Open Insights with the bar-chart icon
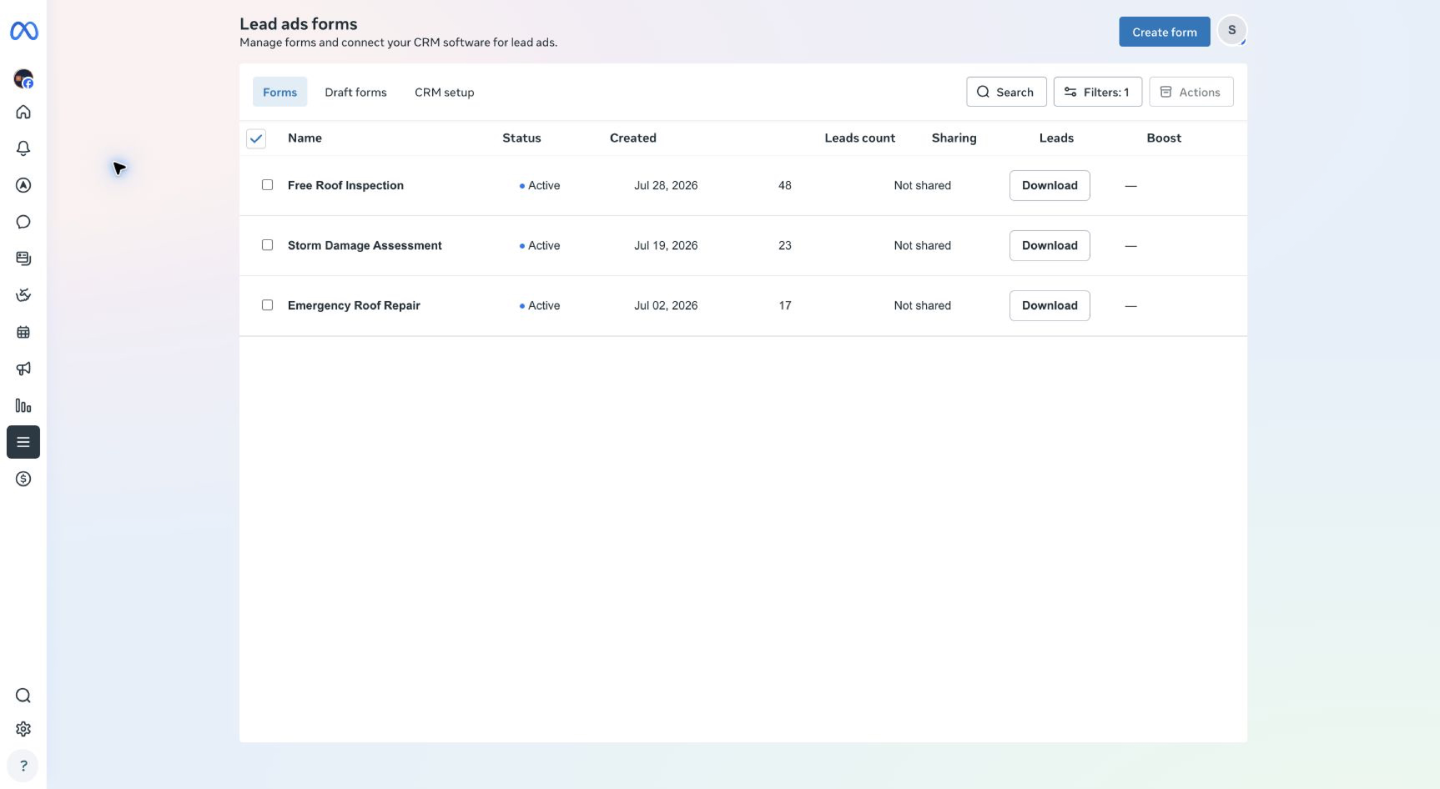This screenshot has width=1440, height=789. coord(23,405)
